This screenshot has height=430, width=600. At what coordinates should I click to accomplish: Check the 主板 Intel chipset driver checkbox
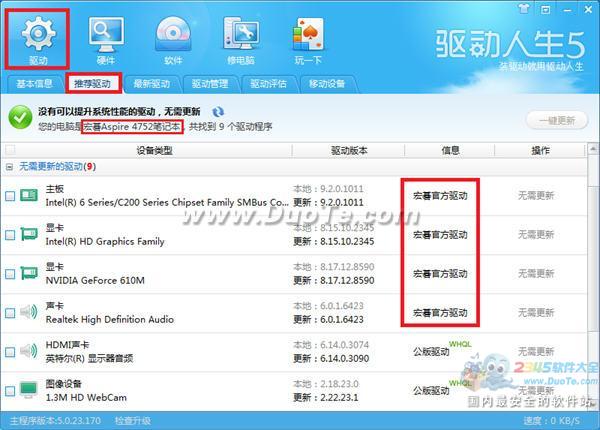(x=10, y=196)
